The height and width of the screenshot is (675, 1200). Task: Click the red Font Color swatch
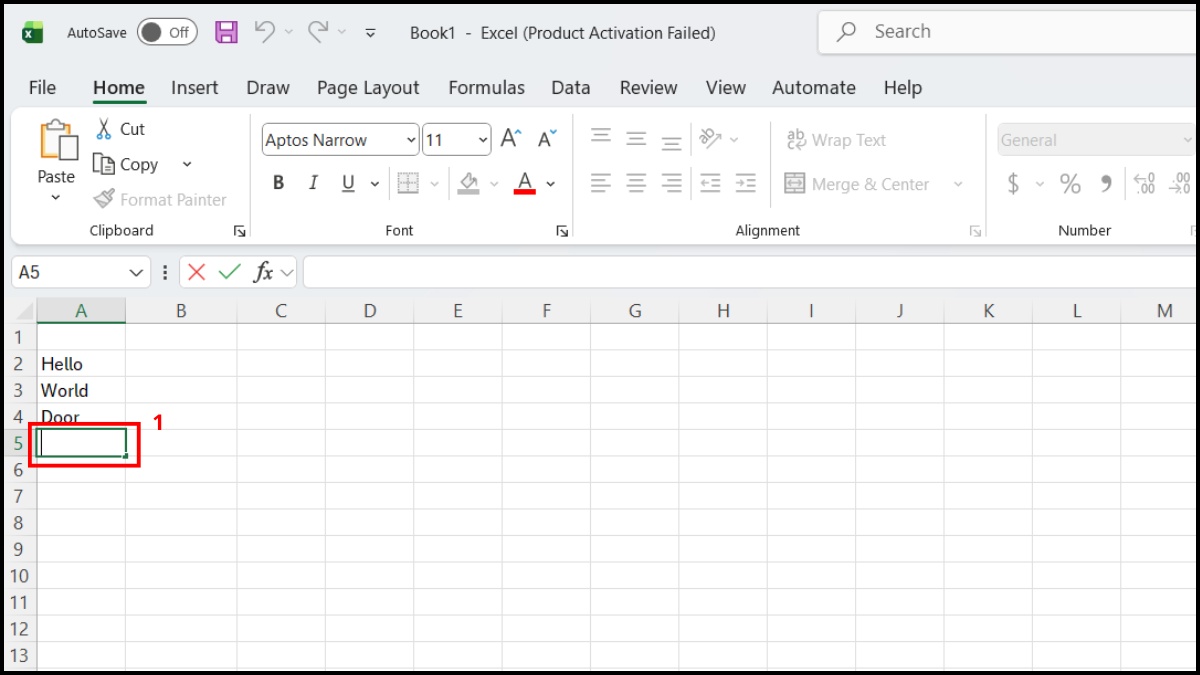522,182
